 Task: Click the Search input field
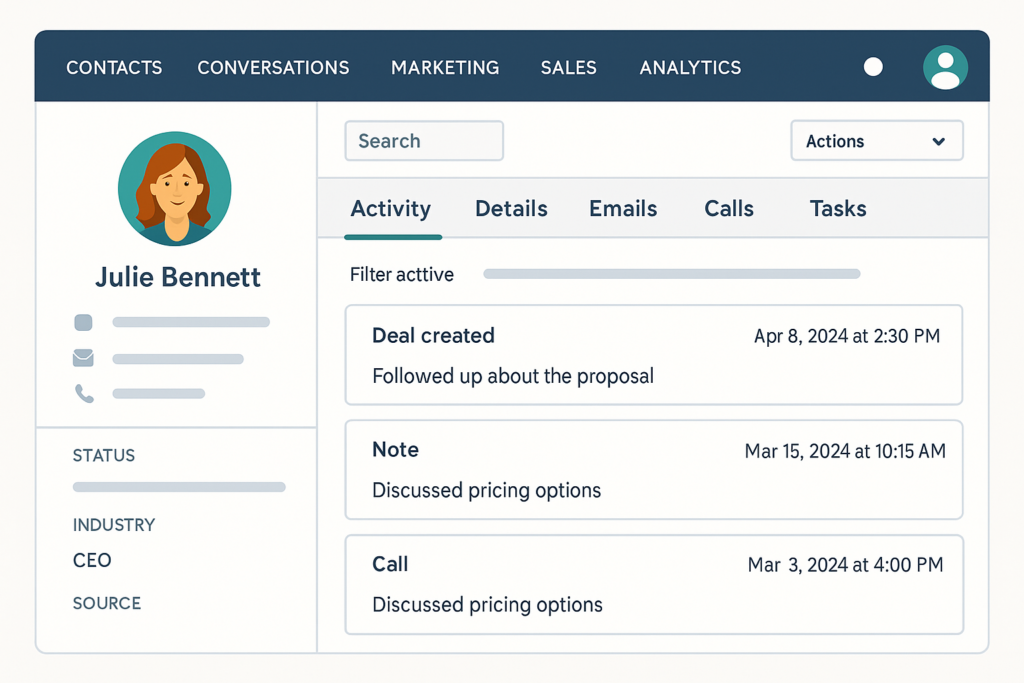click(424, 140)
